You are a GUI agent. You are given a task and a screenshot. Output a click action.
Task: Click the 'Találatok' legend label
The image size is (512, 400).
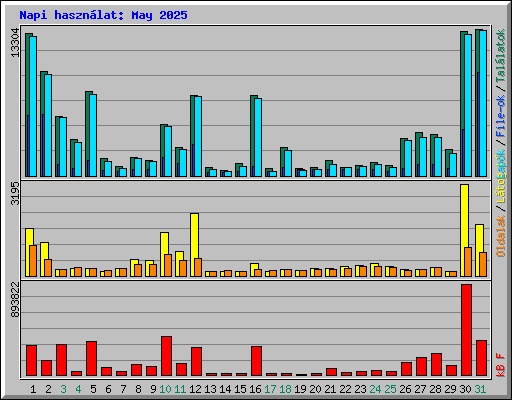pyautogui.click(x=500, y=56)
